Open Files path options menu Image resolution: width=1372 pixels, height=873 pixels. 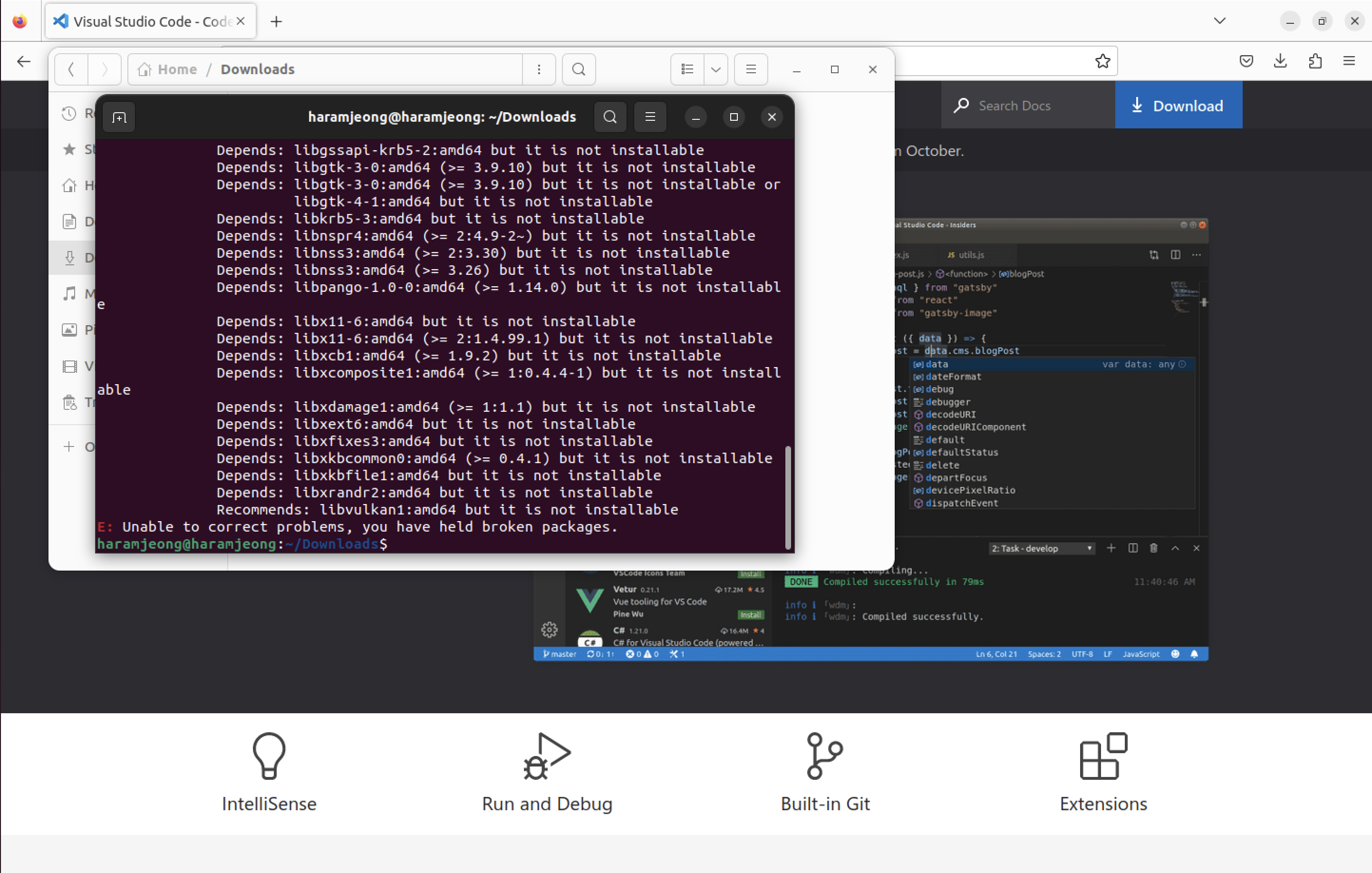click(539, 69)
